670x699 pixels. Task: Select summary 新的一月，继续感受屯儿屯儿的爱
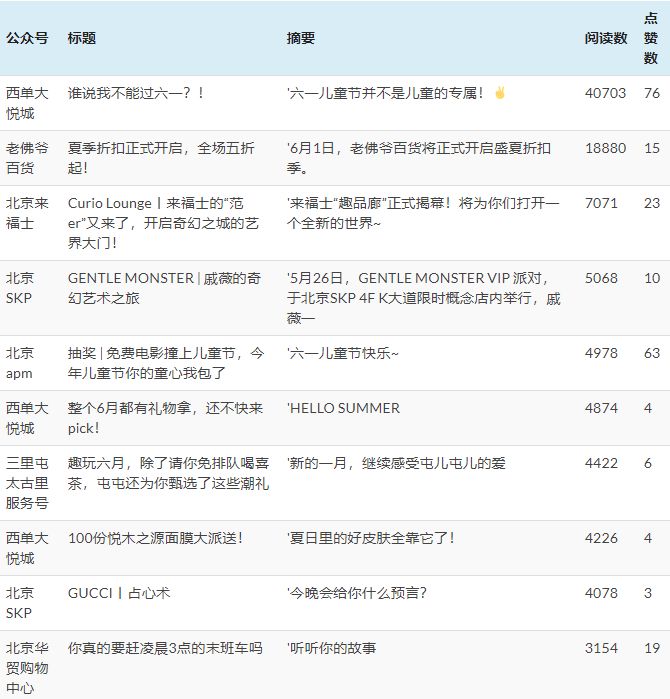396,463
